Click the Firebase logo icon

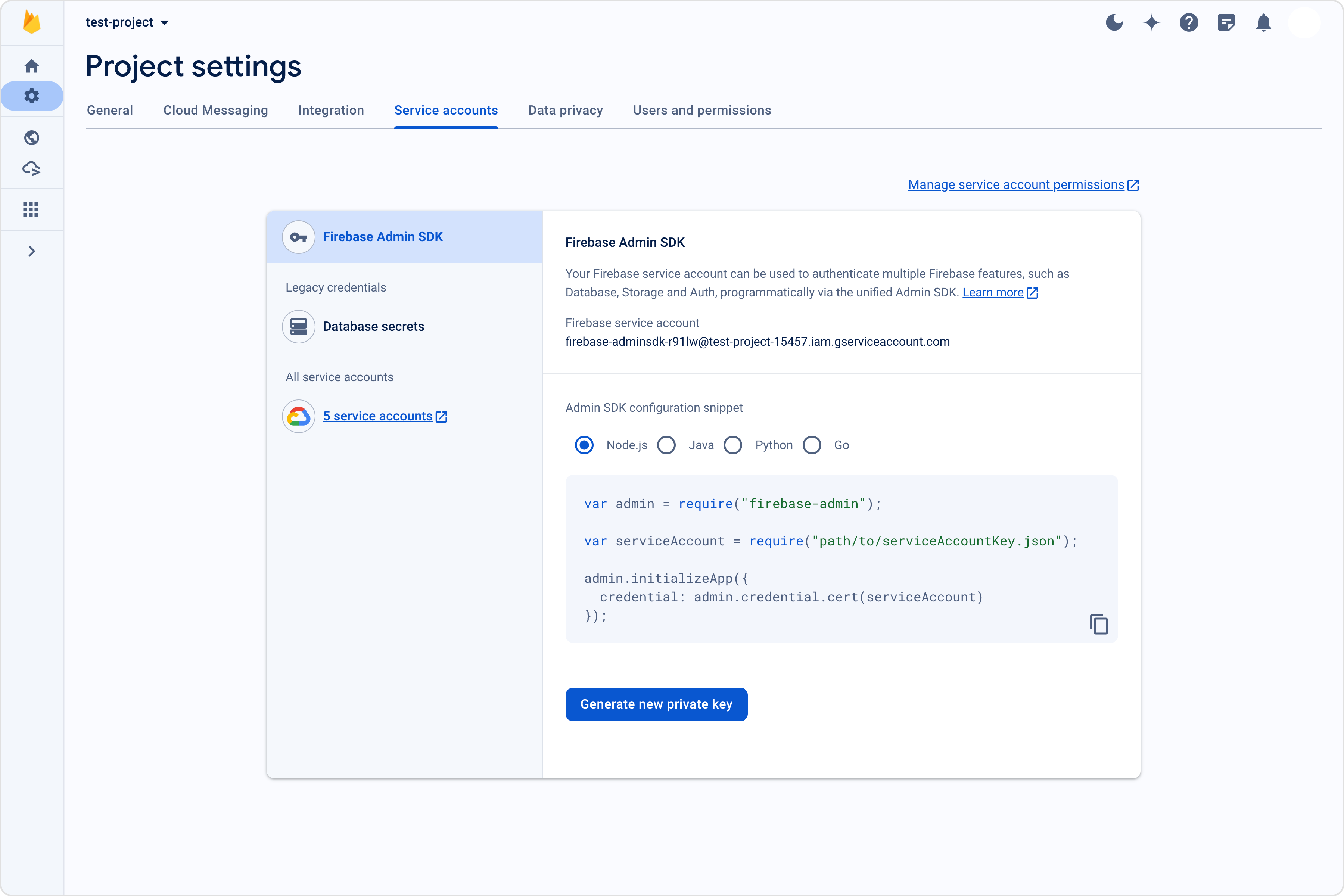coord(31,22)
